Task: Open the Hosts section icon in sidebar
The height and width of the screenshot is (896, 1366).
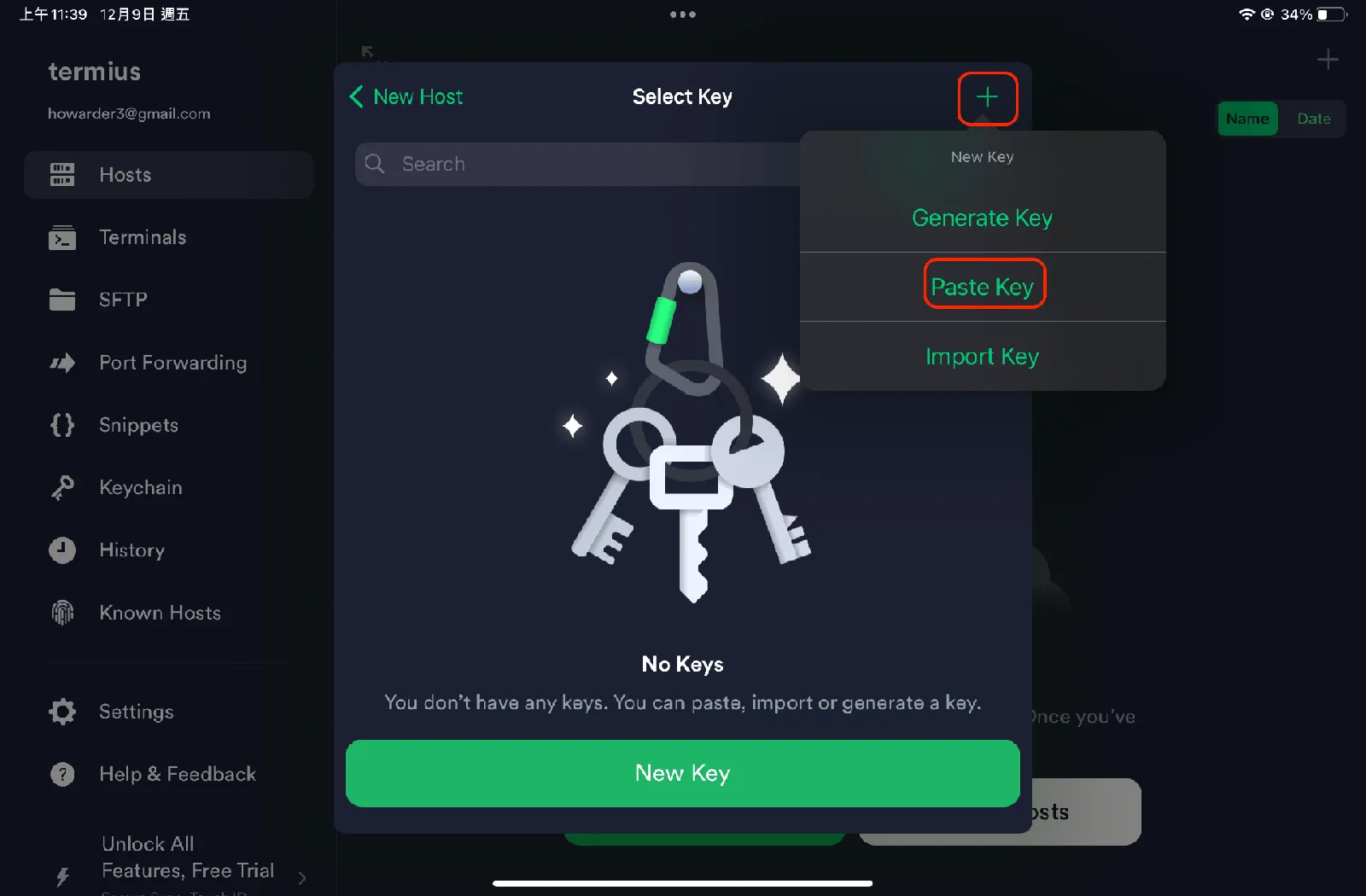Action: (62, 175)
